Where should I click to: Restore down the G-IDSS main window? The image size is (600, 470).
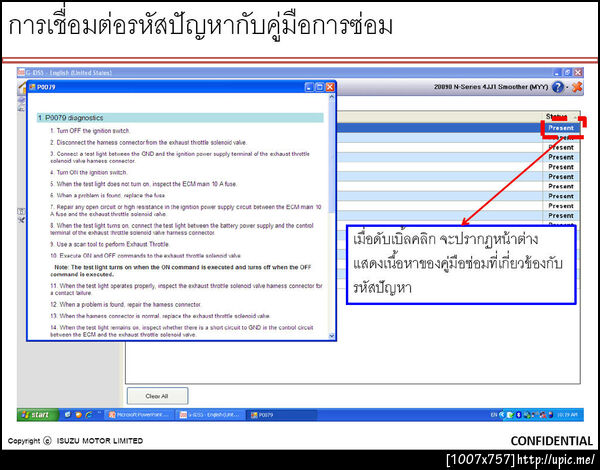pyautogui.click(x=567, y=72)
